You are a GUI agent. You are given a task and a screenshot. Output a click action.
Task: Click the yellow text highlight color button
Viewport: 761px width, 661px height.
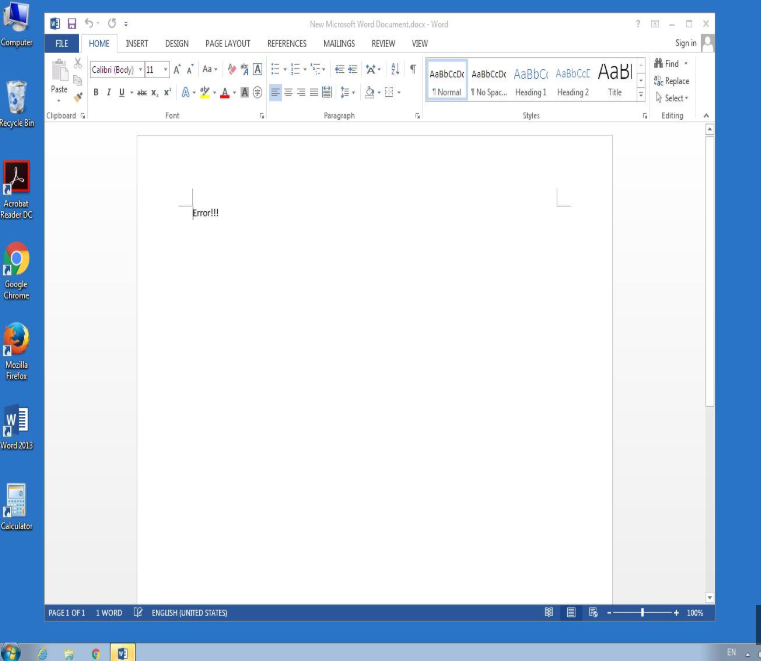[x=205, y=92]
